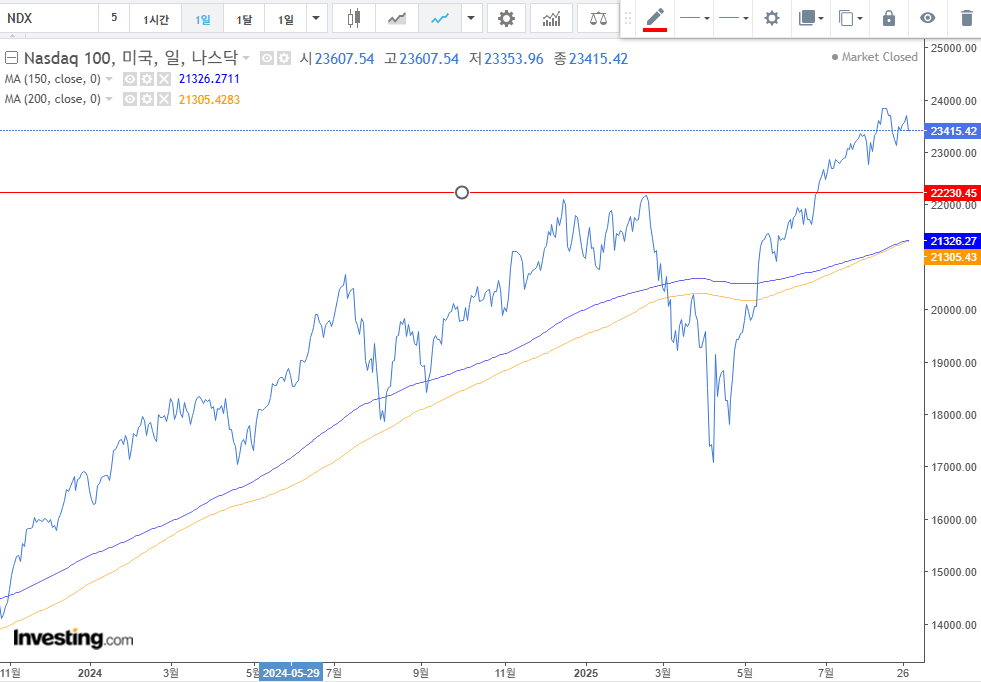
Task: Click the open value 시 23607.54
Action: point(337,59)
